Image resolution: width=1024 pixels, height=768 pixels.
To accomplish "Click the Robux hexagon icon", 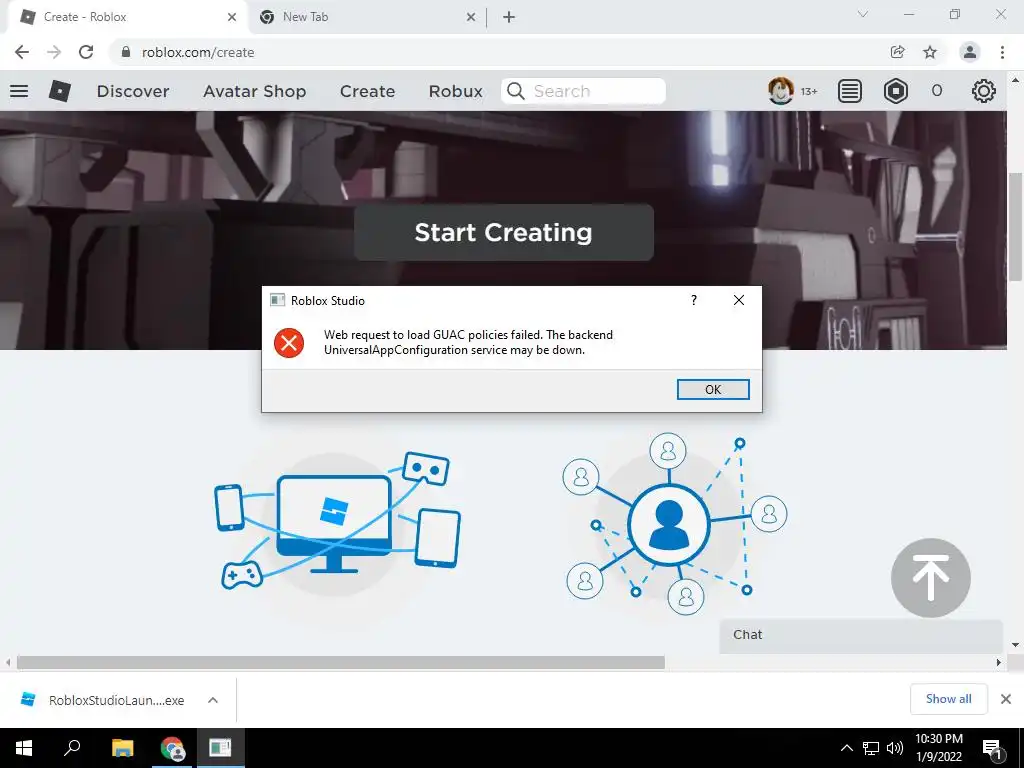I will 895,91.
